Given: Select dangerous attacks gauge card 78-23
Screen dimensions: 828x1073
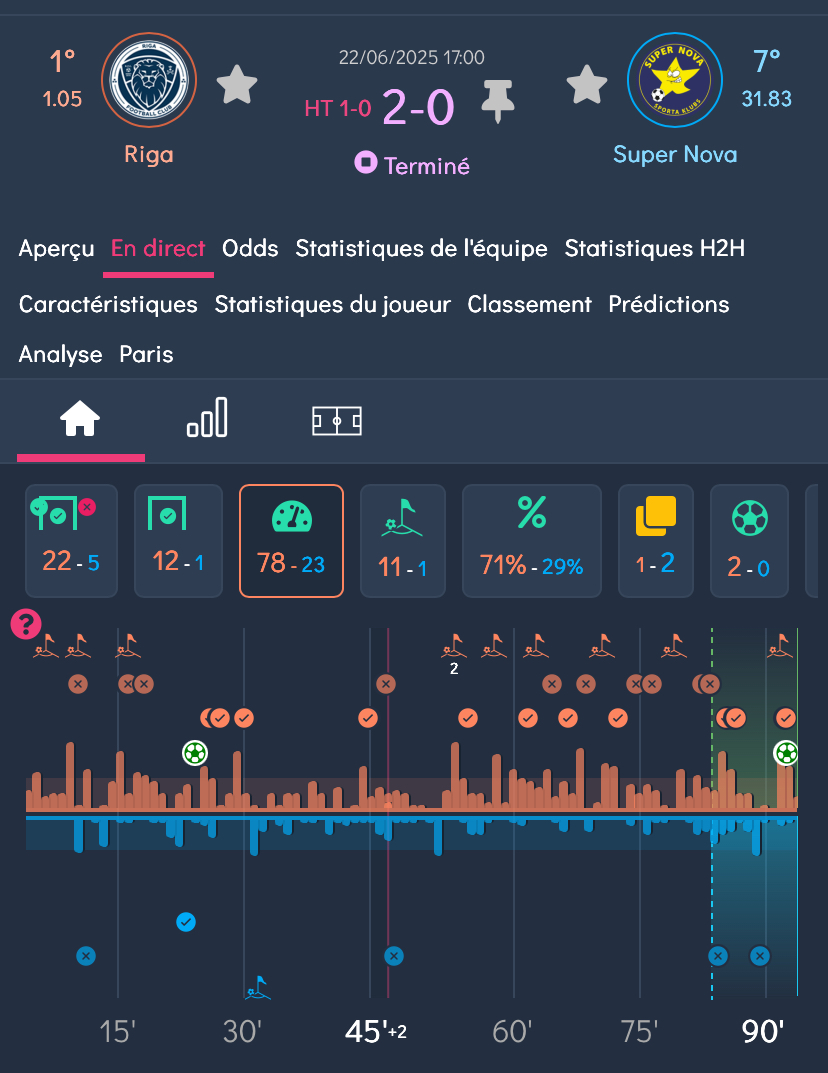Looking at the screenshot, I should click(291, 541).
